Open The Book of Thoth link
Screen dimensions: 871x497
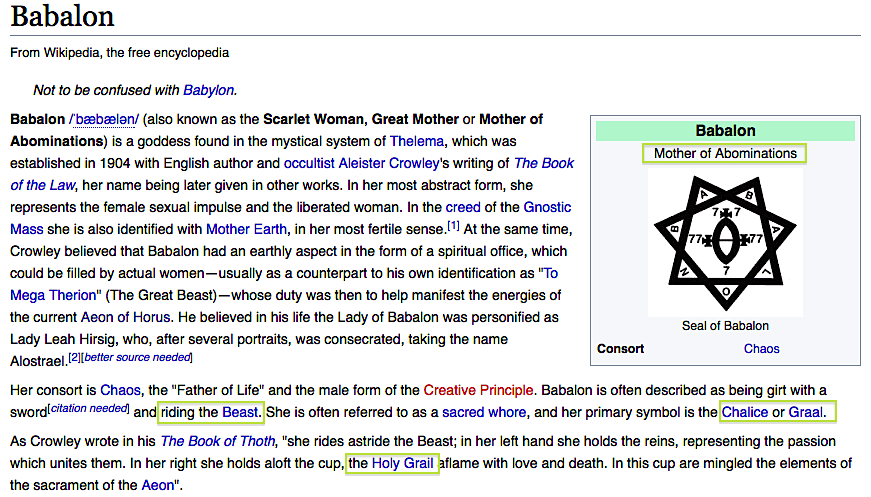[x=216, y=441]
